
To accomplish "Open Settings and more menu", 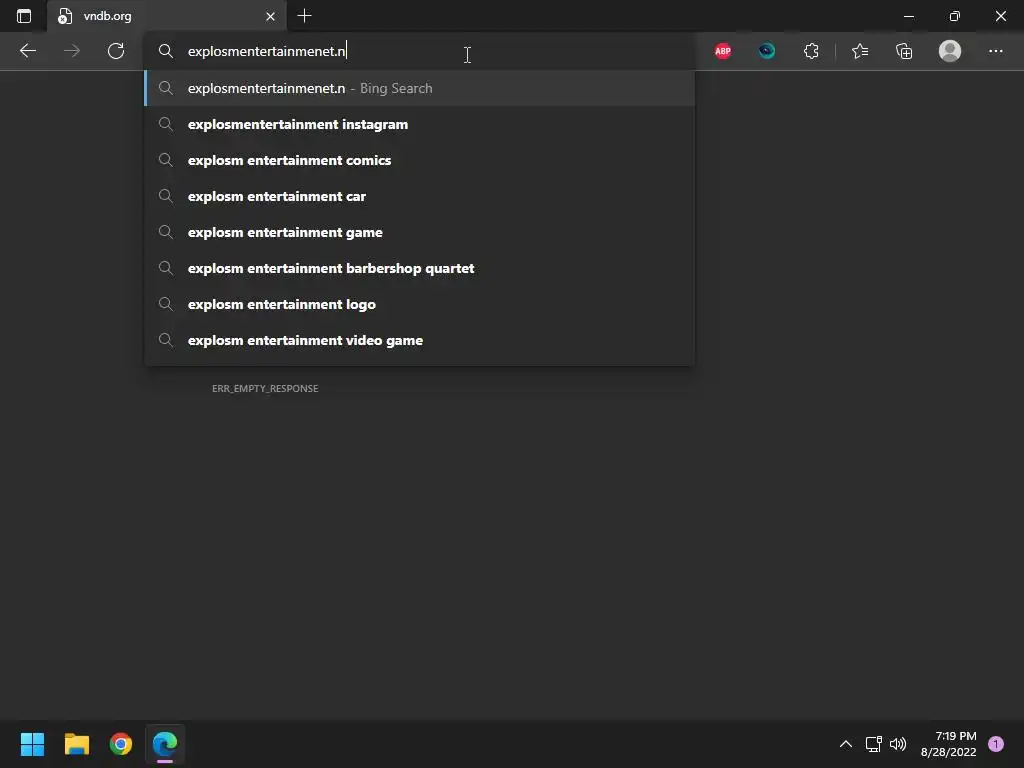I will pos(995,51).
